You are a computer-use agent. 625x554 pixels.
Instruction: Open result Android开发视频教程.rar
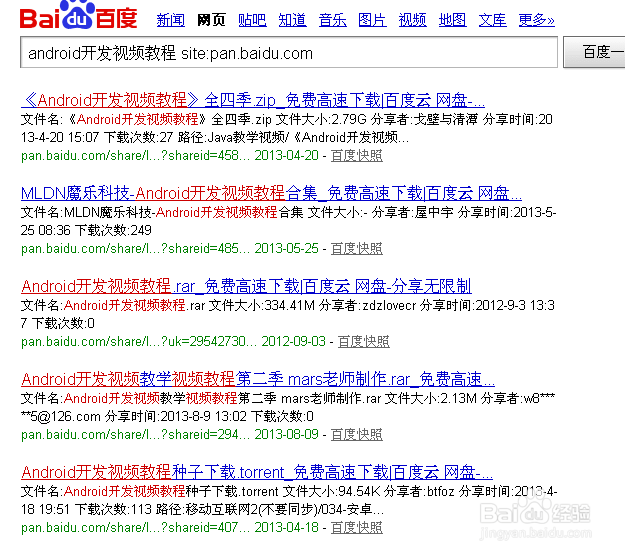pyautogui.click(x=246, y=286)
